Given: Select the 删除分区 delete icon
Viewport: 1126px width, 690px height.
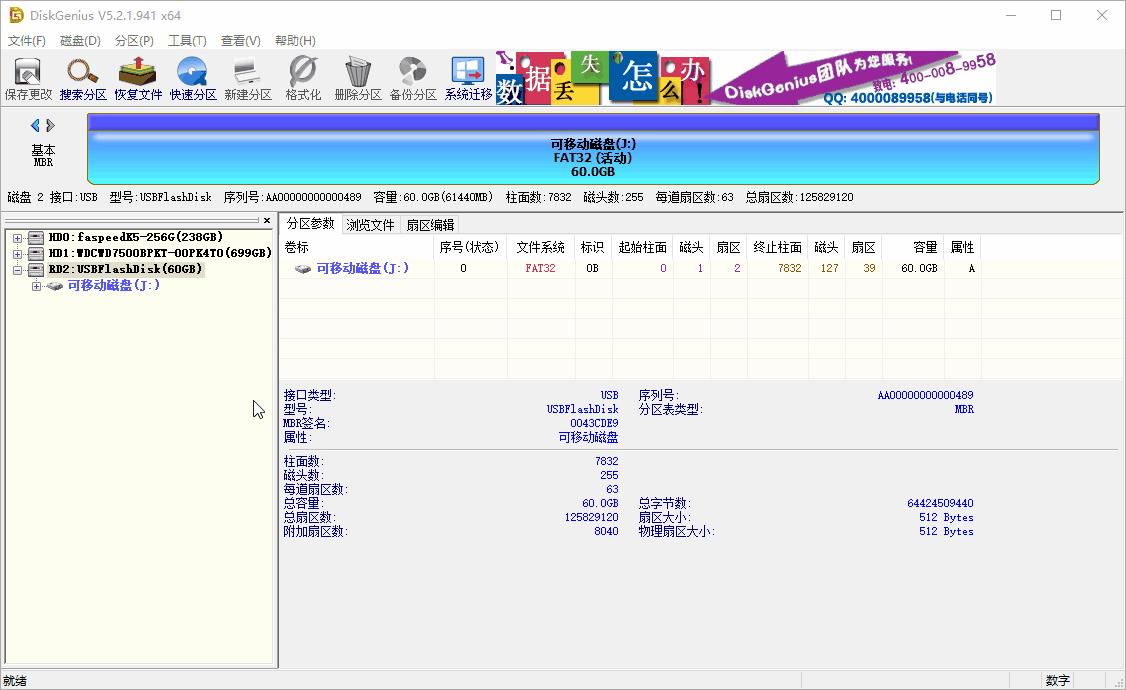Looking at the screenshot, I should tap(356, 76).
